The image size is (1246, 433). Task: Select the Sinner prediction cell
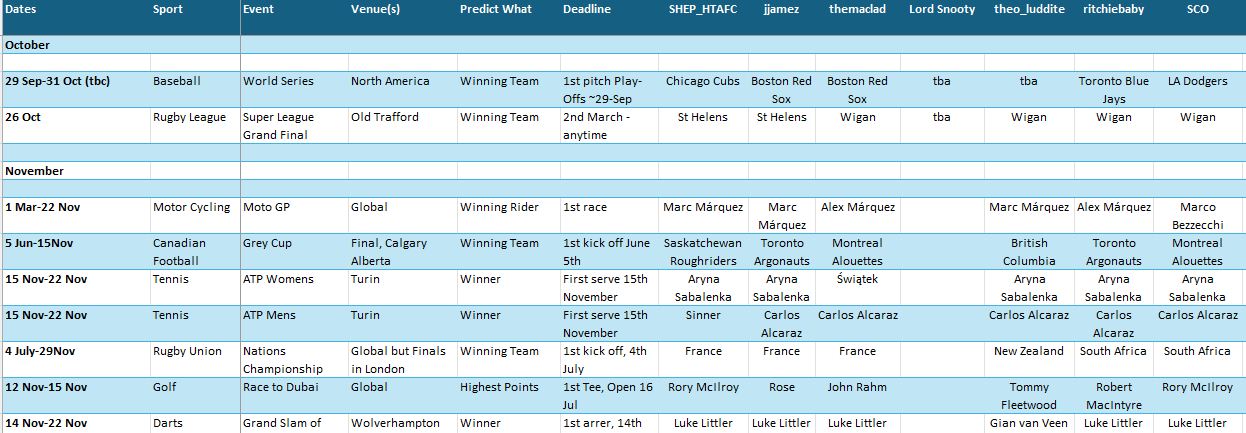coord(702,323)
